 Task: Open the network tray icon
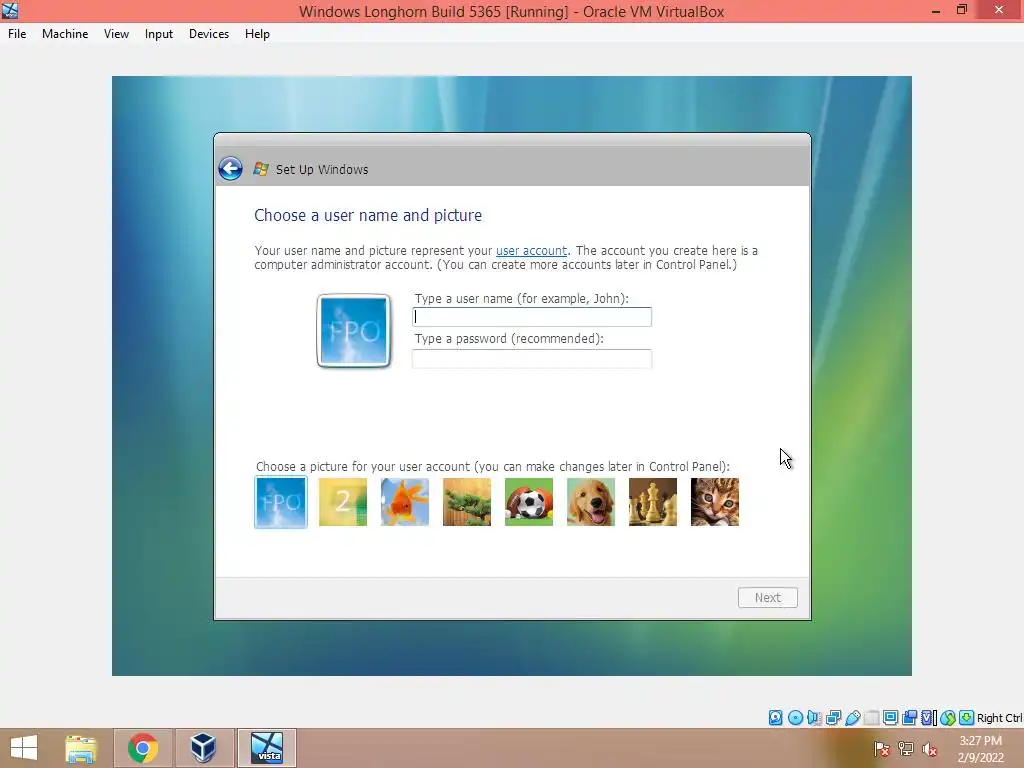pyautogui.click(x=906, y=749)
